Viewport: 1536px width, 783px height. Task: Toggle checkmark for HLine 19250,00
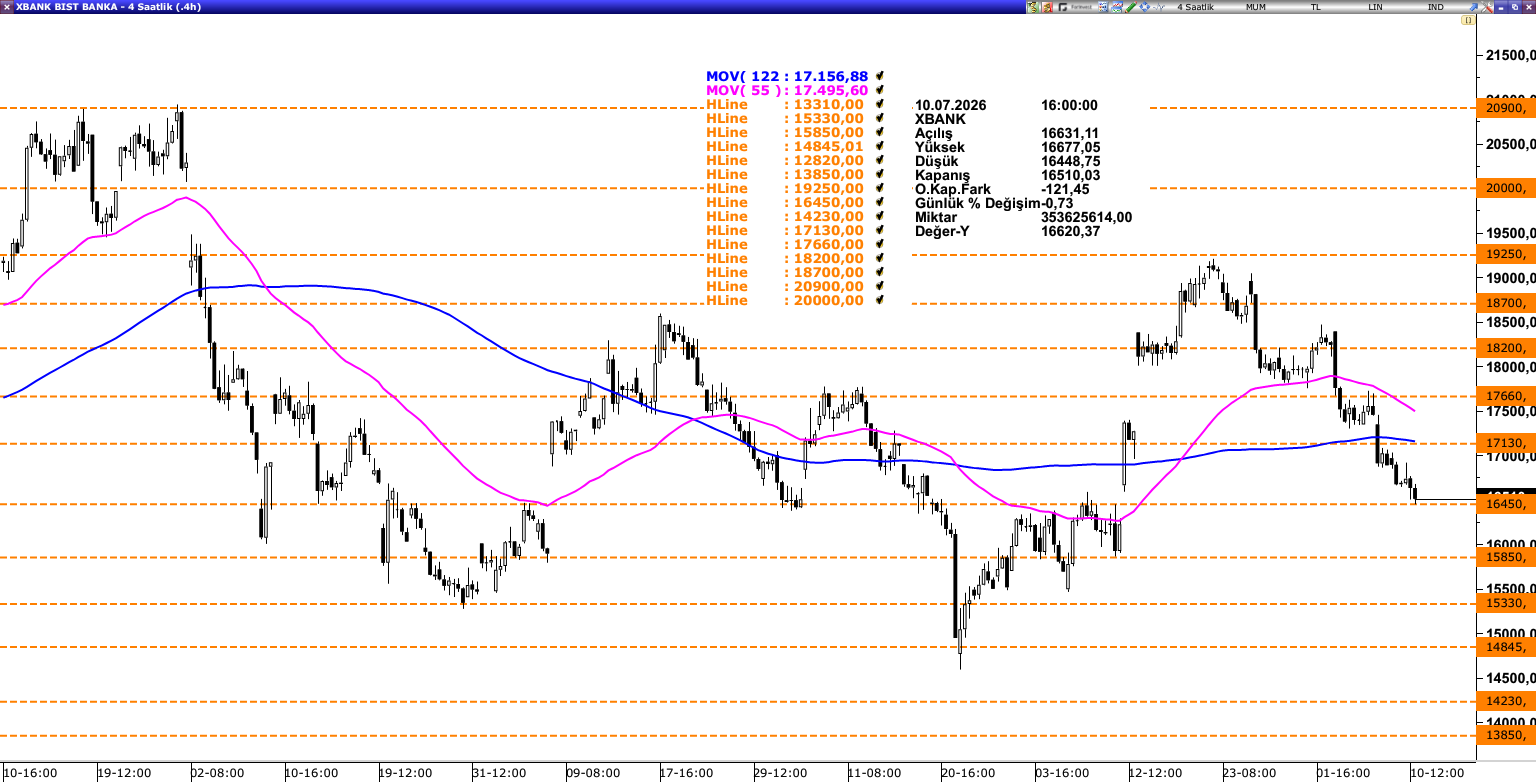pos(880,188)
